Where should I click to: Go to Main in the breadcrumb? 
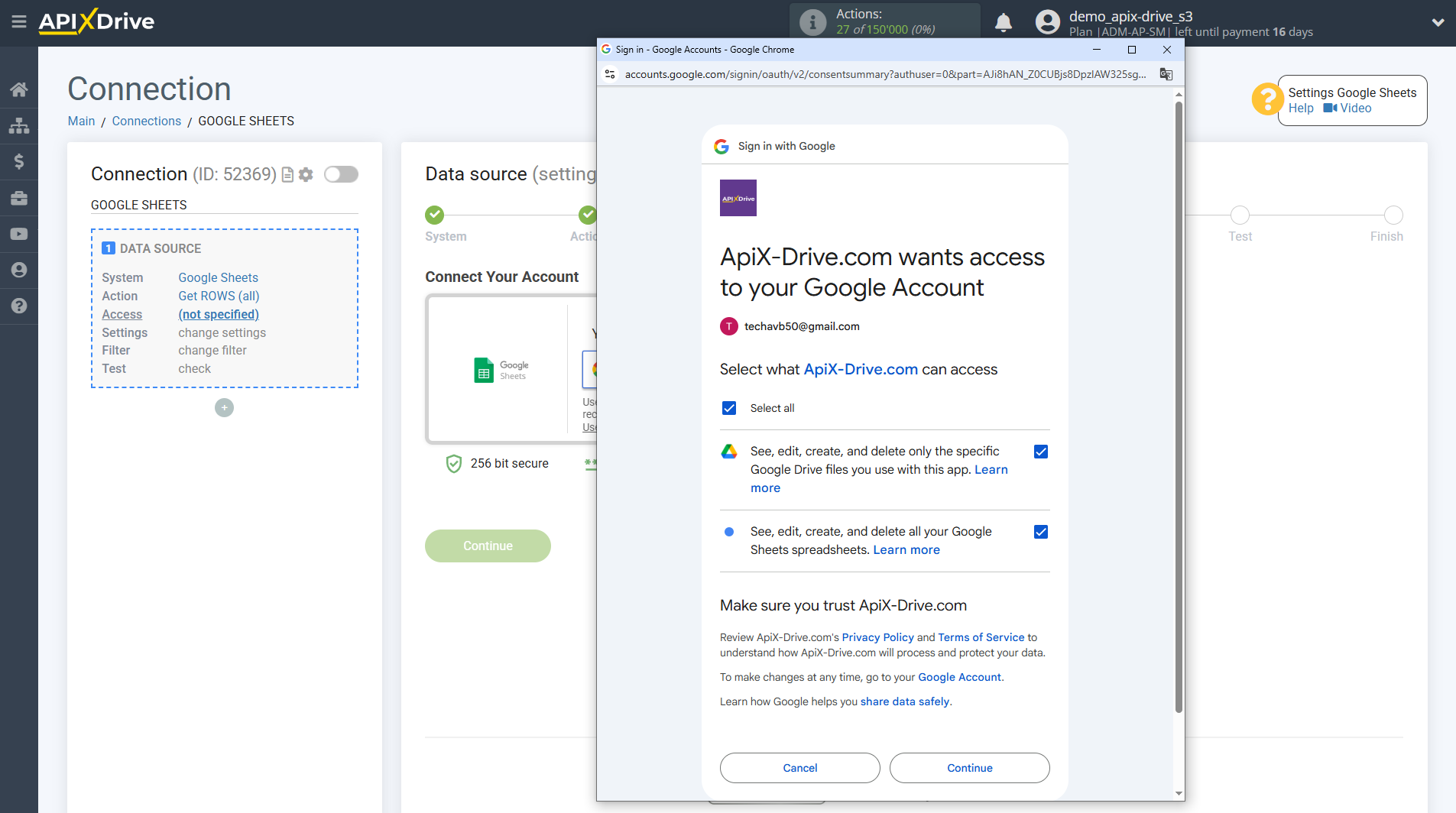pyautogui.click(x=81, y=121)
